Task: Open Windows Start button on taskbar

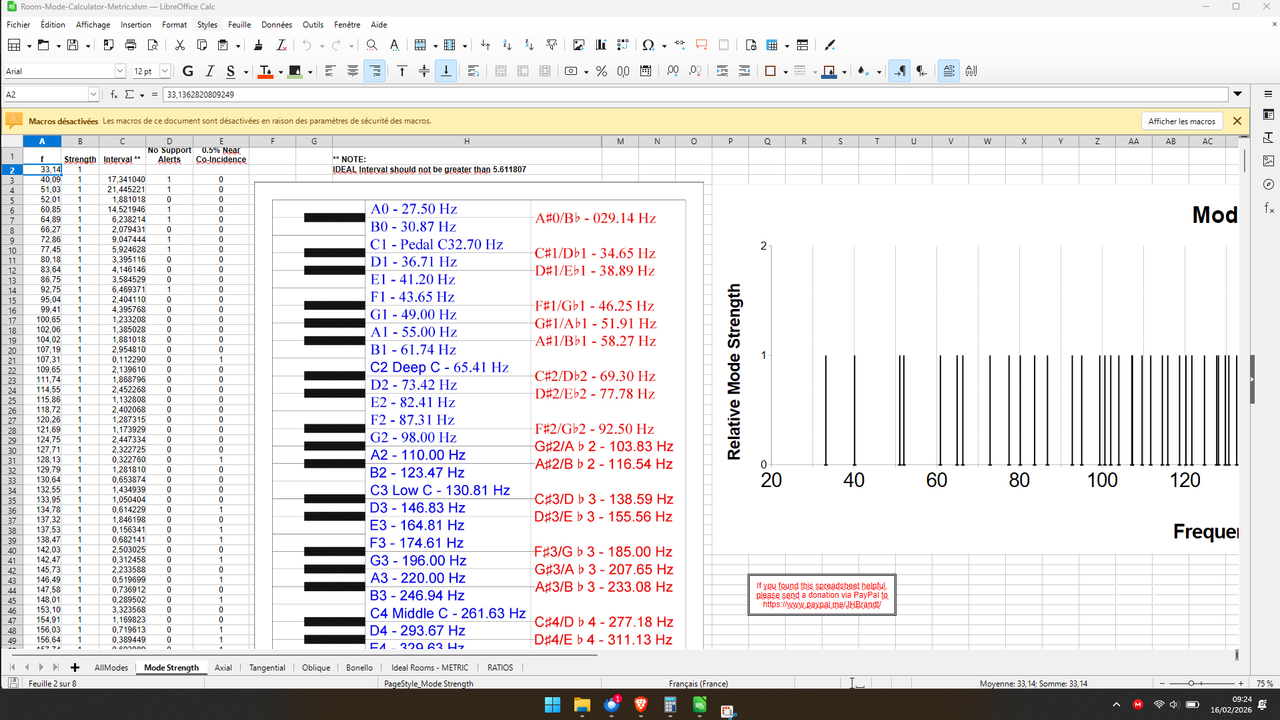Action: [552, 705]
